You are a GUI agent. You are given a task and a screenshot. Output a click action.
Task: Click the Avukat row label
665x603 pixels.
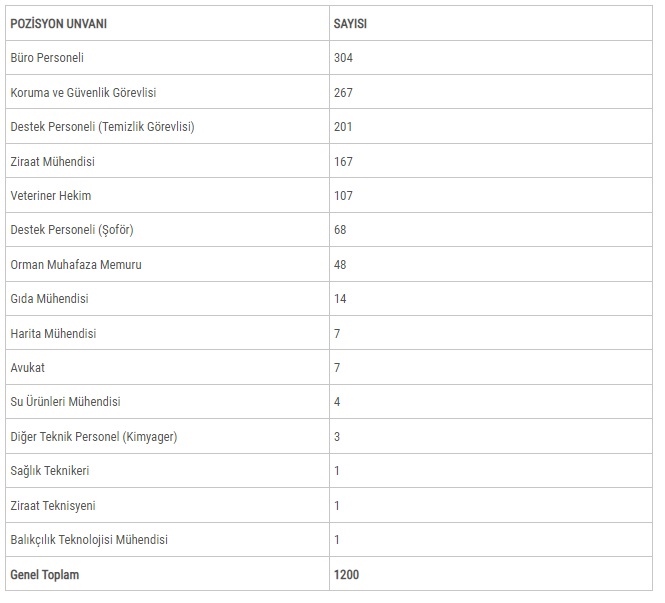(27, 368)
